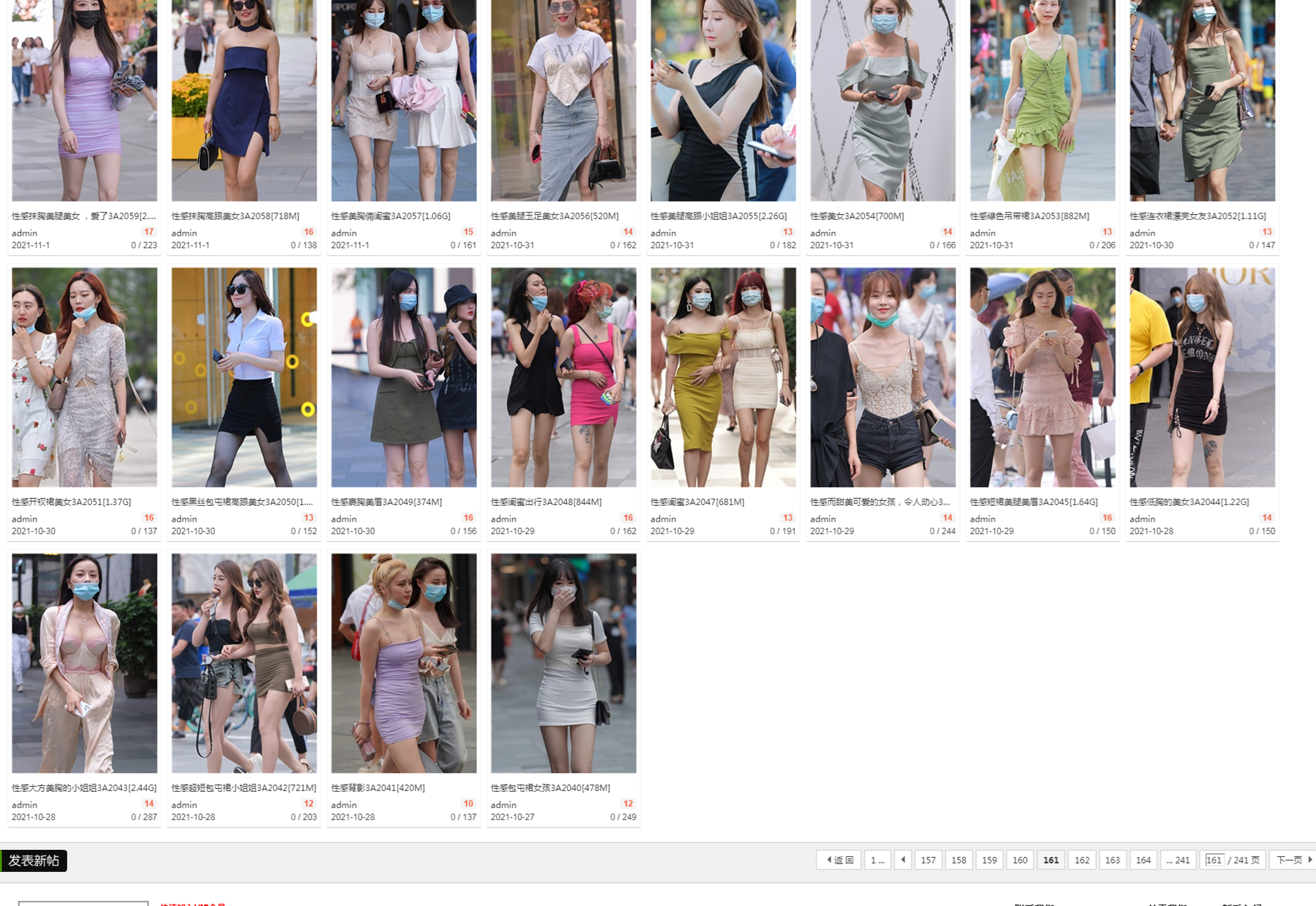Screen dimensions: 1316x906
Task: Open thumbnail of post 3A2050
Action: point(244,377)
